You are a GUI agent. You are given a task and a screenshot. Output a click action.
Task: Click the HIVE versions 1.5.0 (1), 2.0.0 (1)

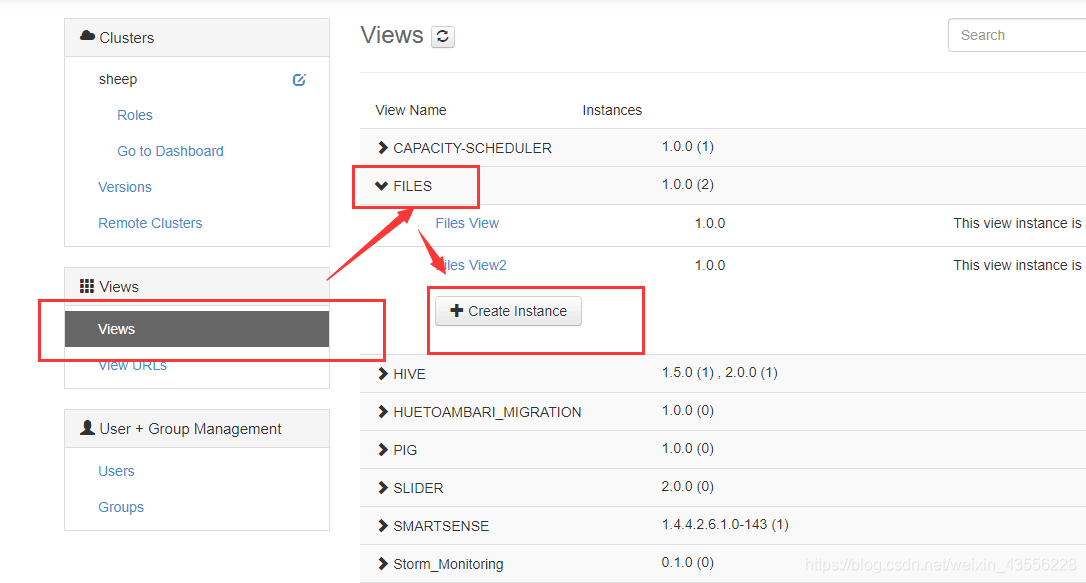click(x=720, y=373)
